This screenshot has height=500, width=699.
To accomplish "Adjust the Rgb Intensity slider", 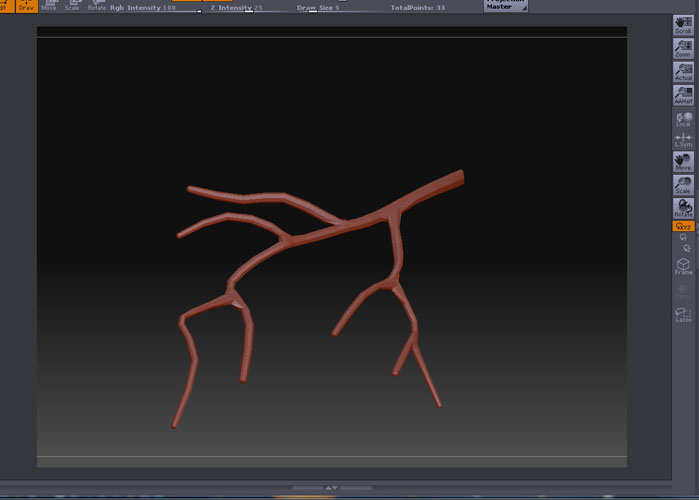I will point(156,8).
